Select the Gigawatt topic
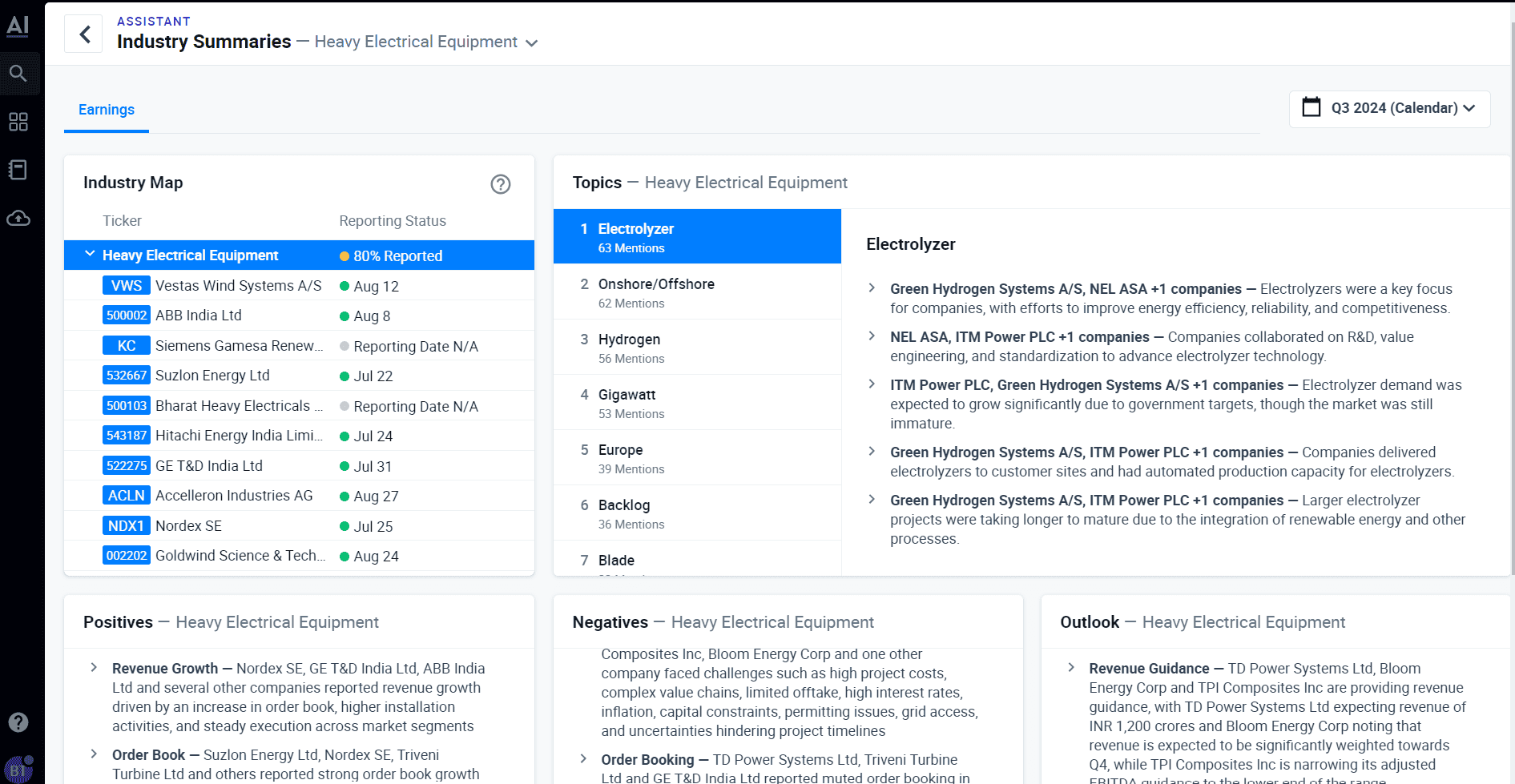The height and width of the screenshot is (784, 1515). pos(697,403)
